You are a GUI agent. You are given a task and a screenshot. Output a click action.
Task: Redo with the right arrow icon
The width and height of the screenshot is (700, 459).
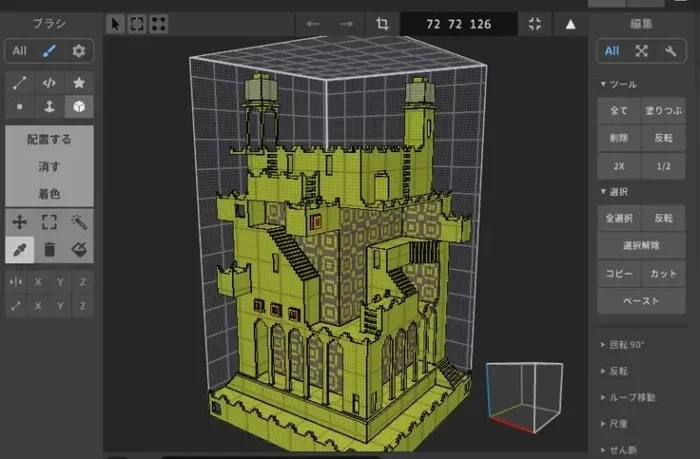(x=346, y=24)
